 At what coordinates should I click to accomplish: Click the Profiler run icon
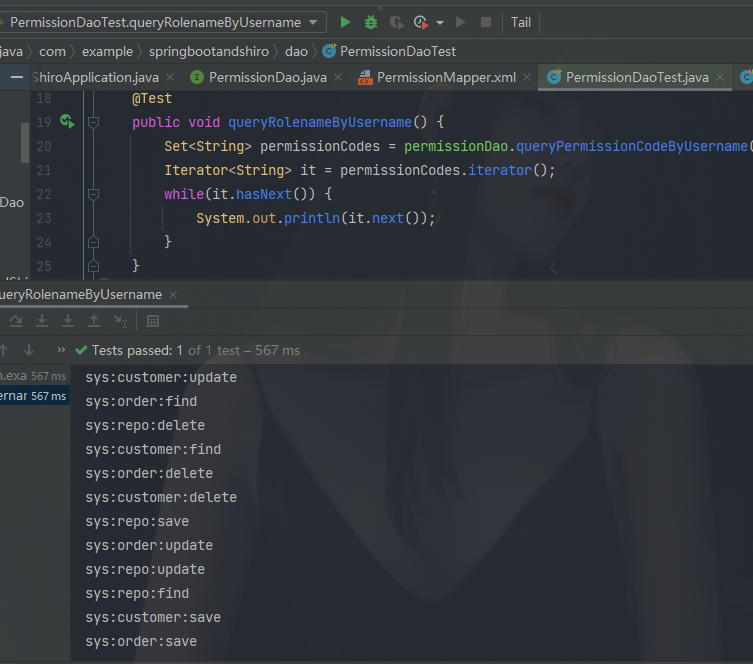click(x=420, y=22)
